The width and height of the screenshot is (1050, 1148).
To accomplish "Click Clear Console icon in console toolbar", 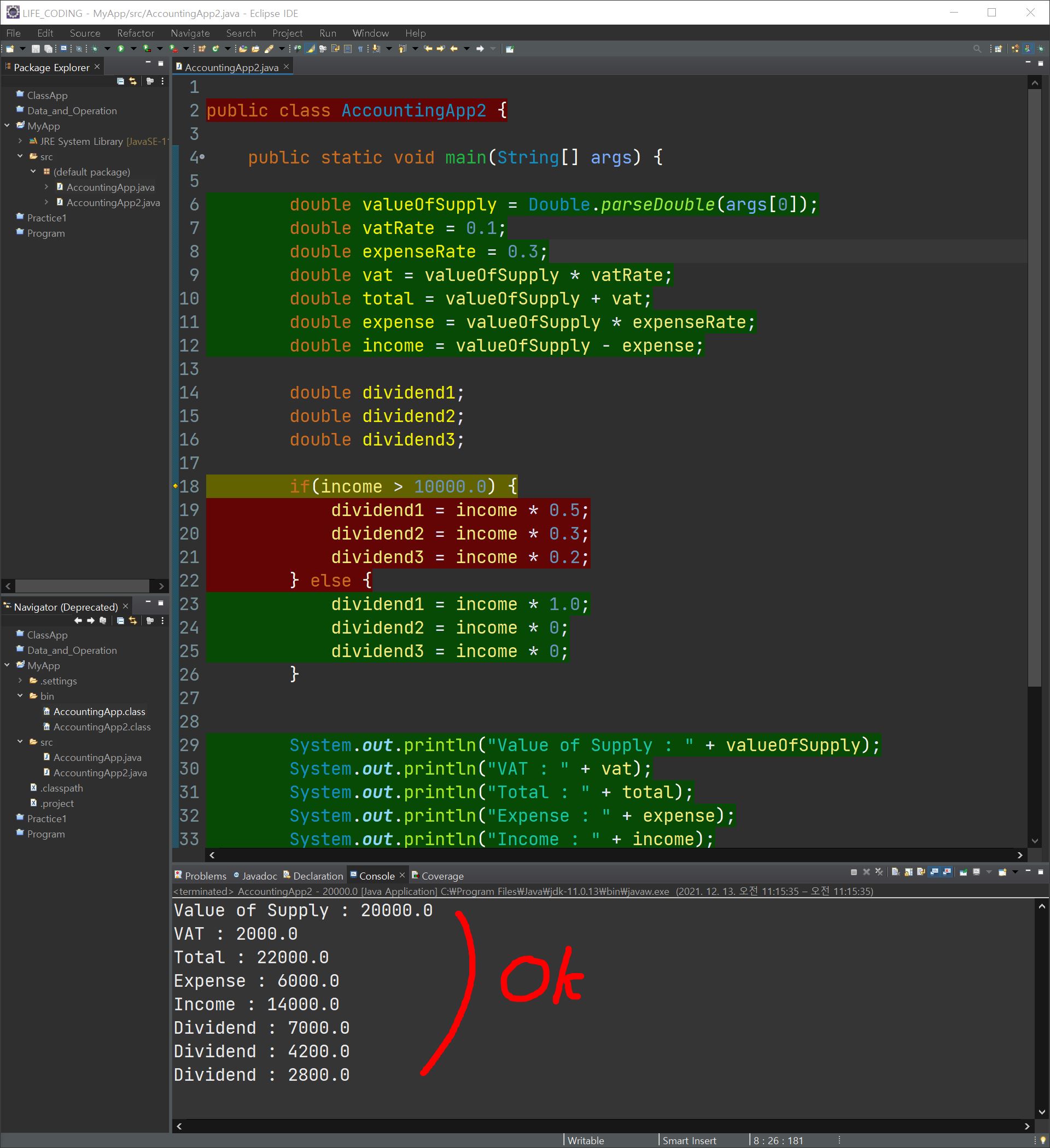I will 896,872.
